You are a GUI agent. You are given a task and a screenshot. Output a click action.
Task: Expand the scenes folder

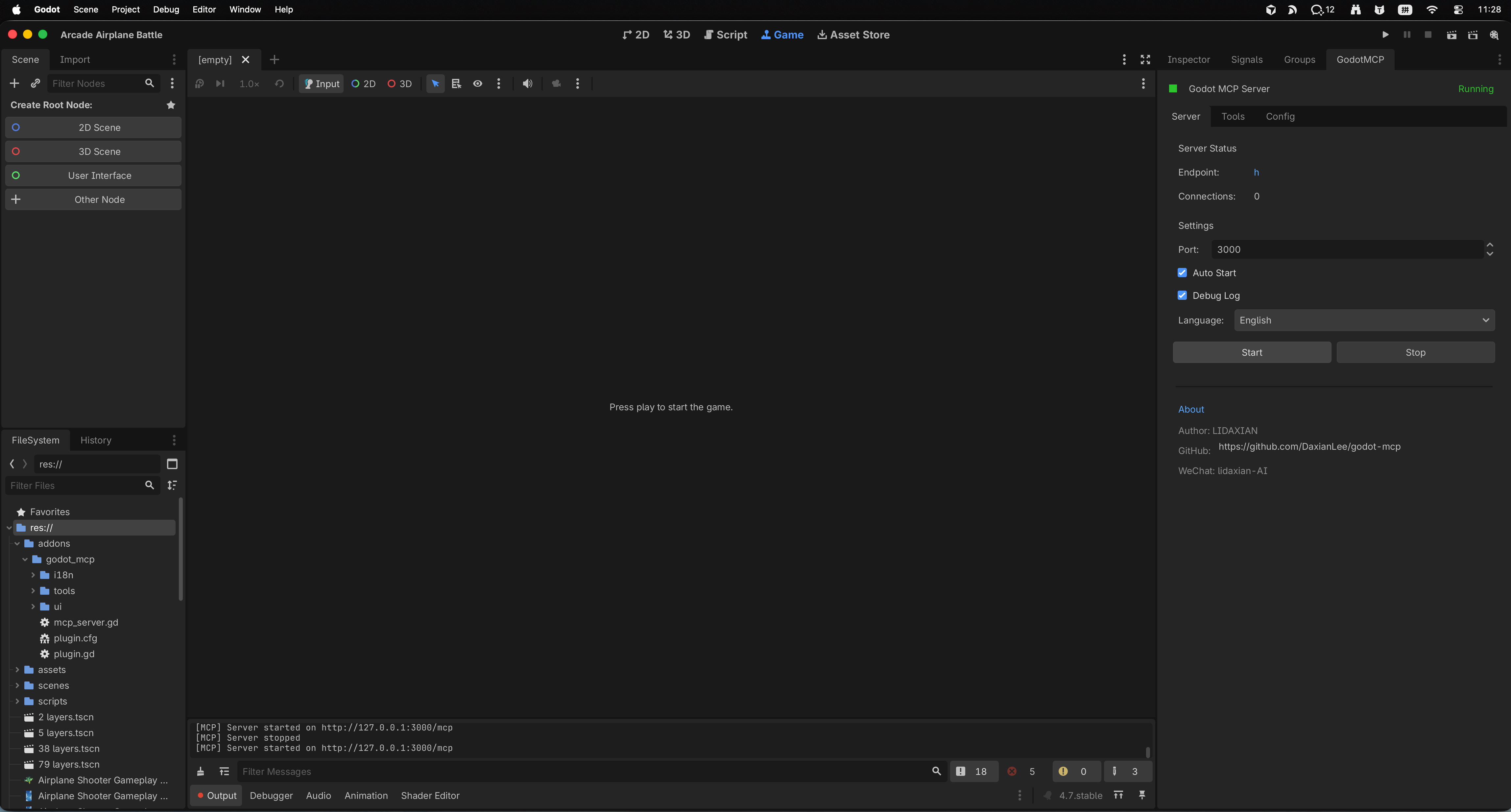click(17, 685)
